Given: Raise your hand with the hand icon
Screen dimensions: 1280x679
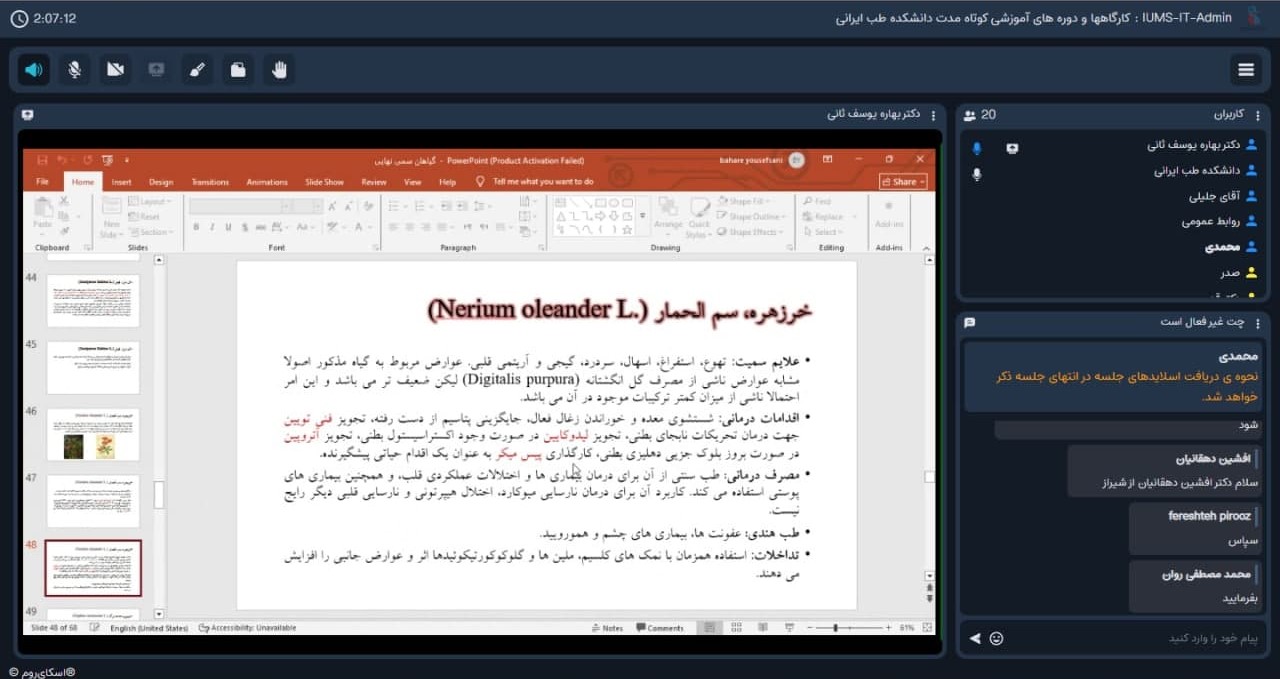Looking at the screenshot, I should pyautogui.click(x=280, y=69).
